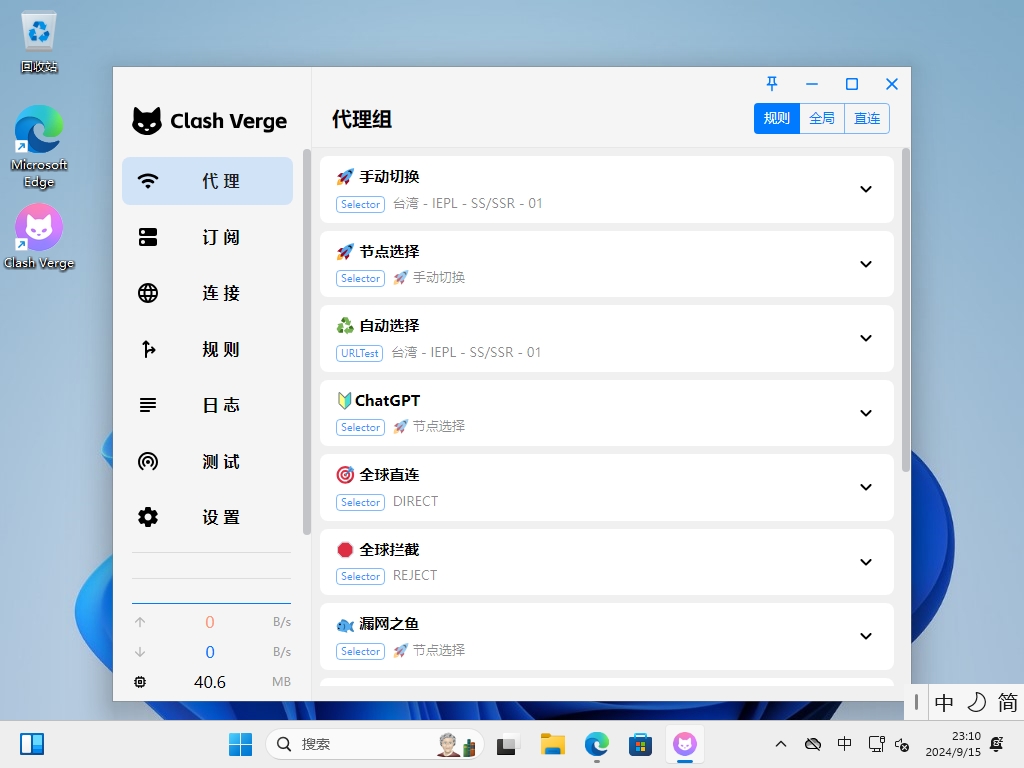The image size is (1024, 768).
Task: Open the Clash Verge taskbar icon
Action: 685,744
